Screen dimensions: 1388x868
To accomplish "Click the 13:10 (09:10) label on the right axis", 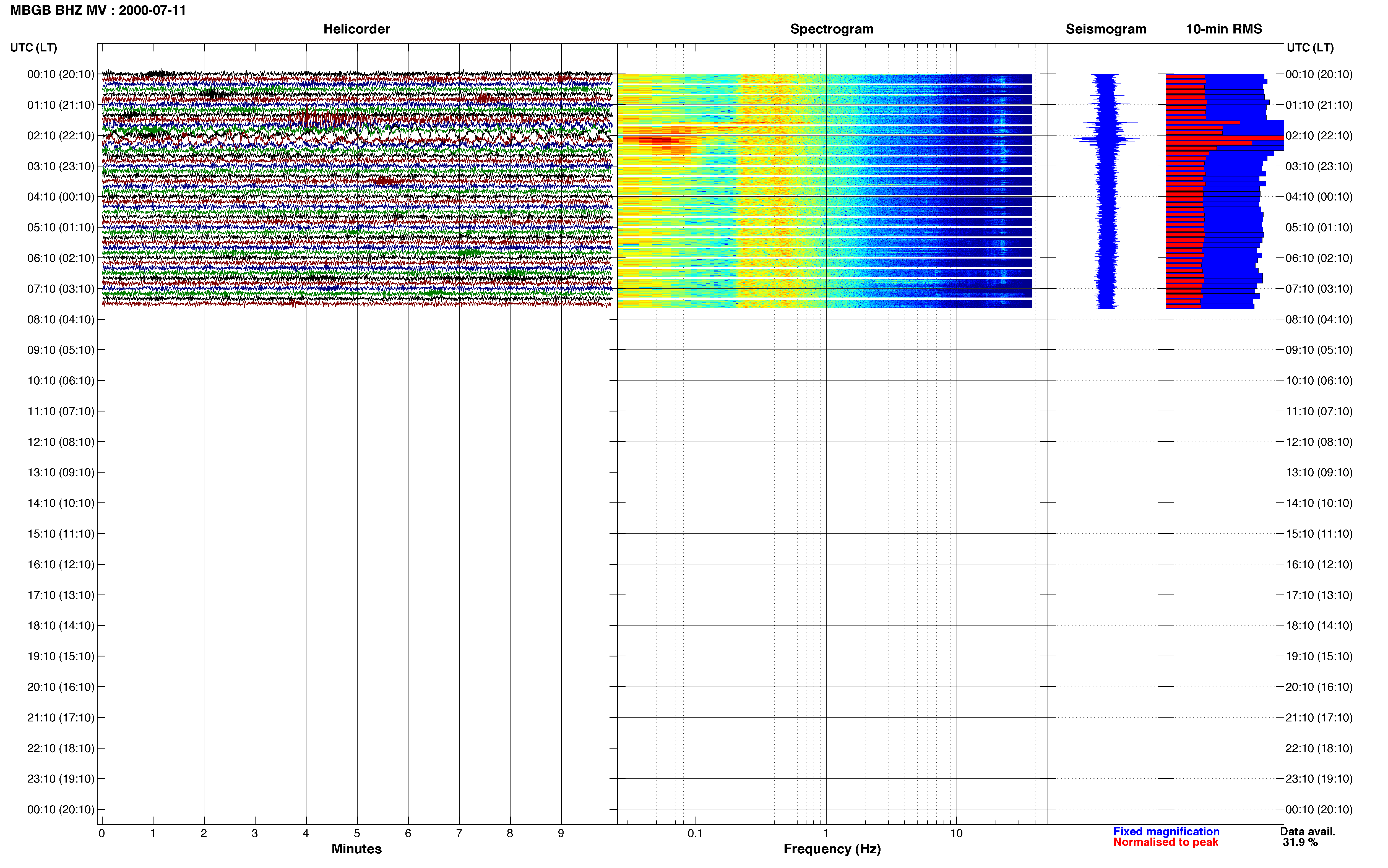I will [1319, 472].
